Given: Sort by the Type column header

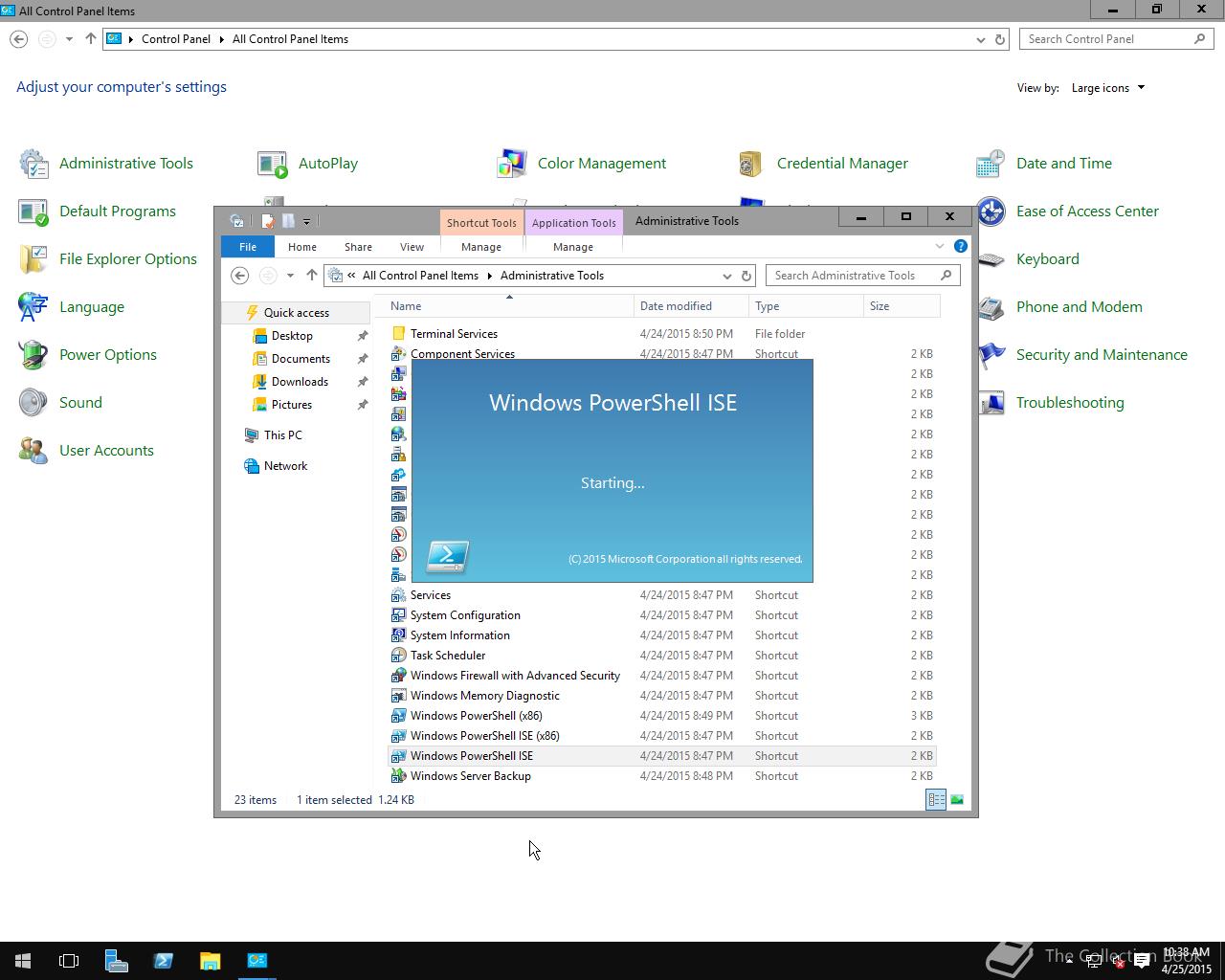Looking at the screenshot, I should (806, 306).
